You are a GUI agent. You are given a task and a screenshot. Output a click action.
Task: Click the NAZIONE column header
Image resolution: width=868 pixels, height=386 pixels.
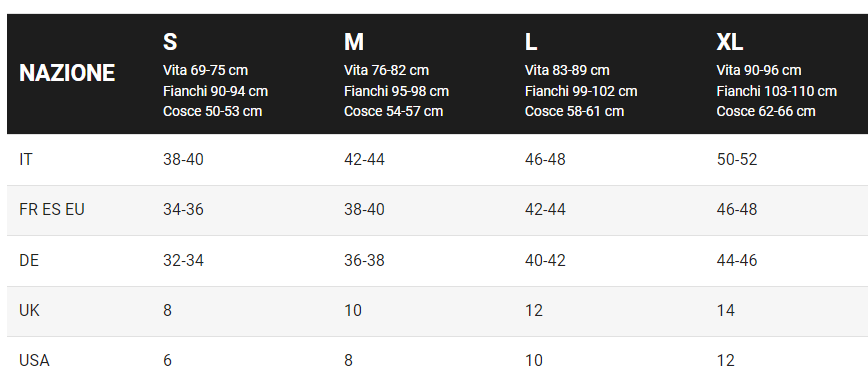(x=67, y=73)
